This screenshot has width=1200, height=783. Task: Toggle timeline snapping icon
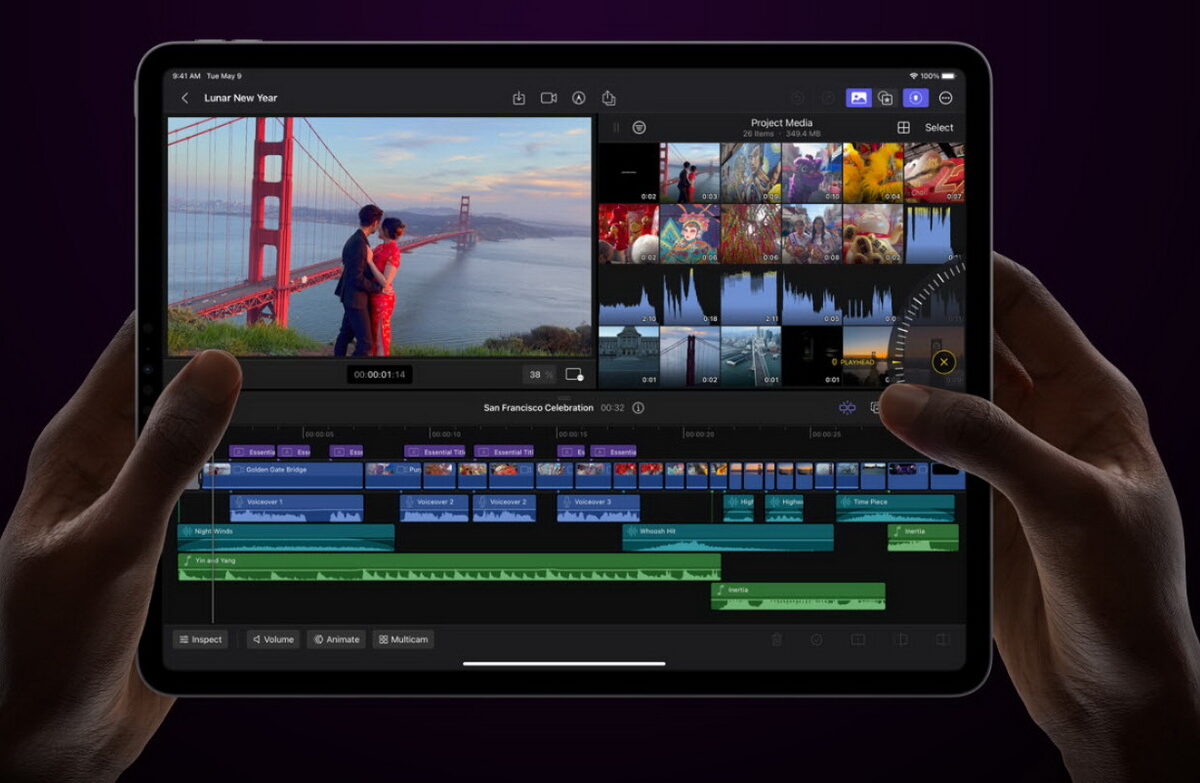click(847, 408)
